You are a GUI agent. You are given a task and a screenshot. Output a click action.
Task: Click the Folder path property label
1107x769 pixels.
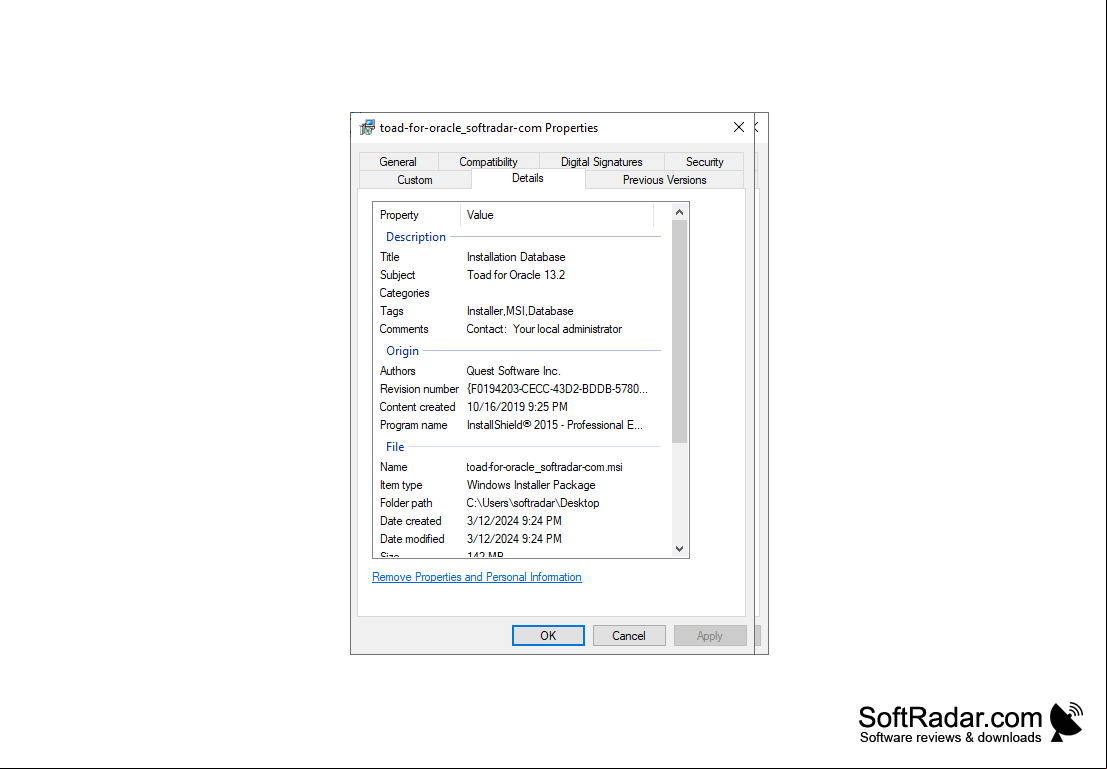406,503
